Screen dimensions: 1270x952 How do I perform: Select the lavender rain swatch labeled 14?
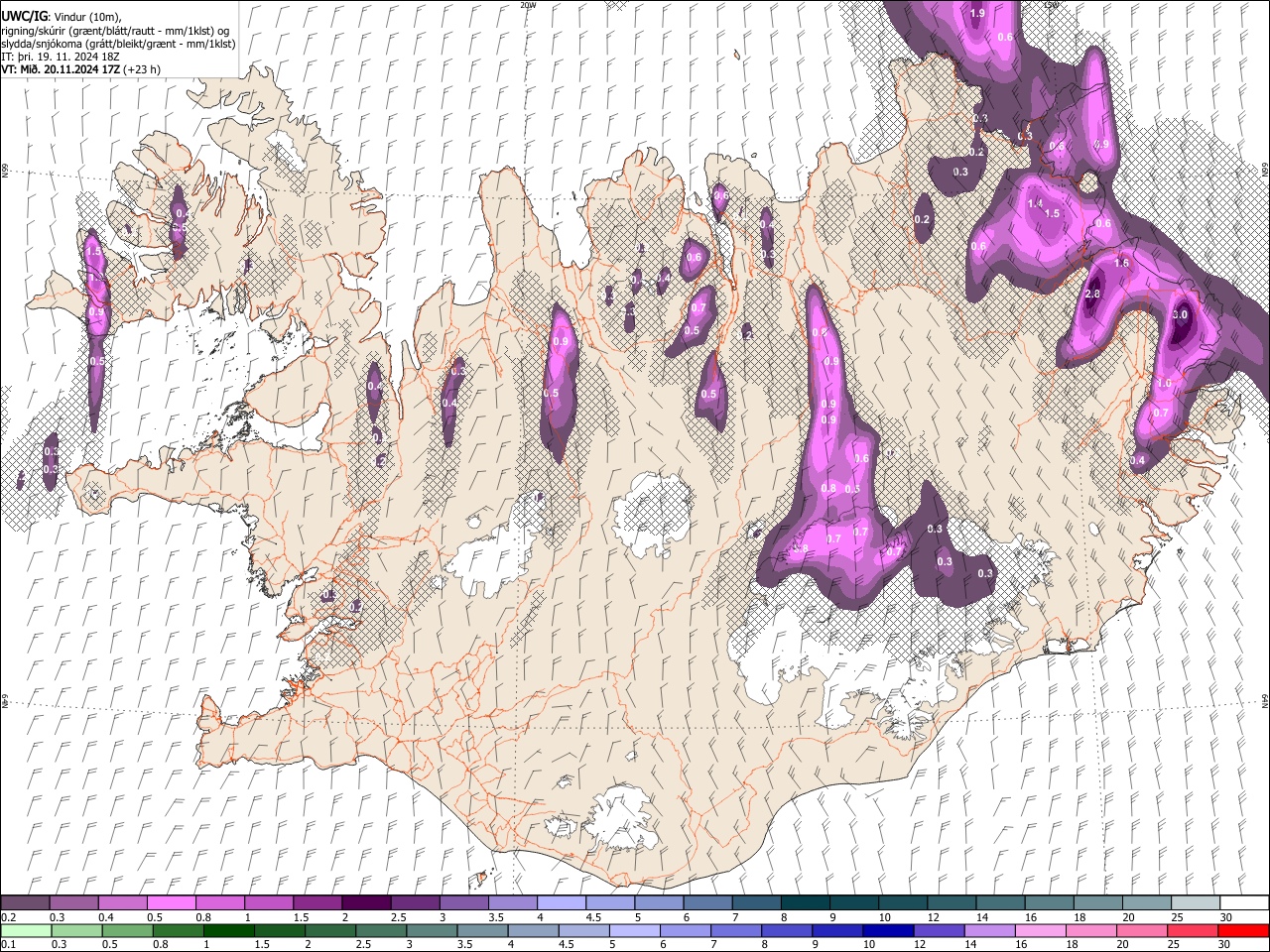989,930
